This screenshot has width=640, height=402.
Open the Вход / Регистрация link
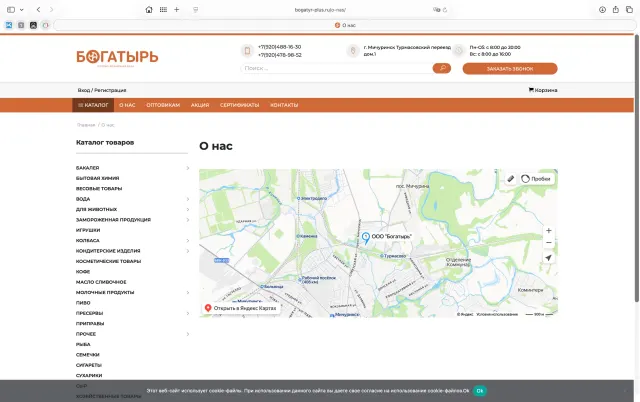click(102, 90)
